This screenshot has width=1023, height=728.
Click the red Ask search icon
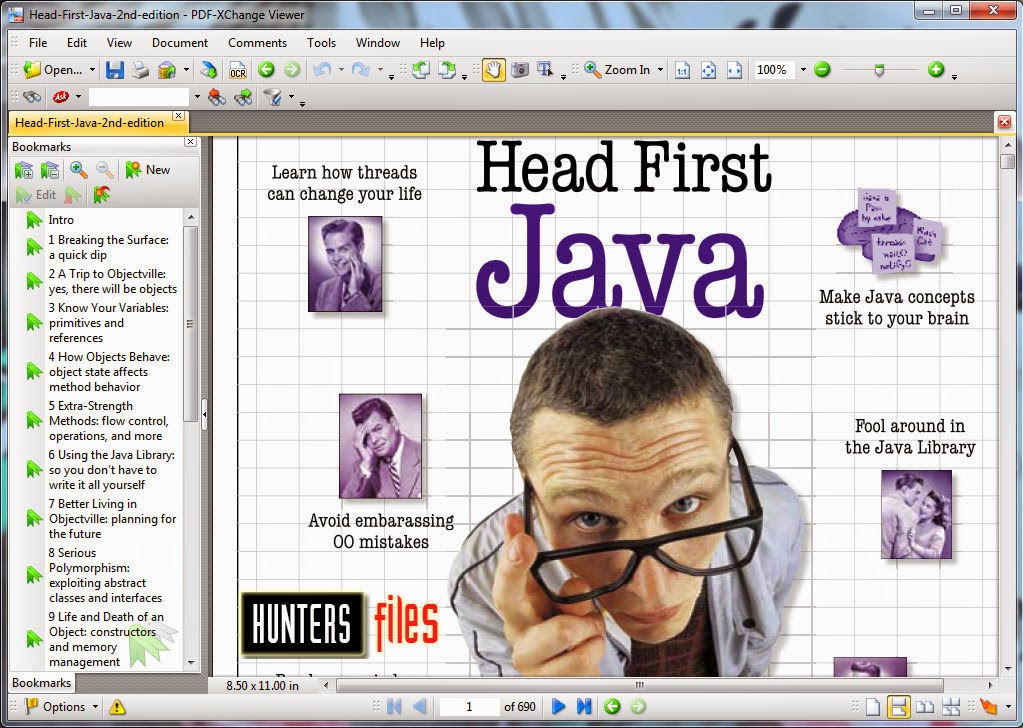[x=61, y=97]
